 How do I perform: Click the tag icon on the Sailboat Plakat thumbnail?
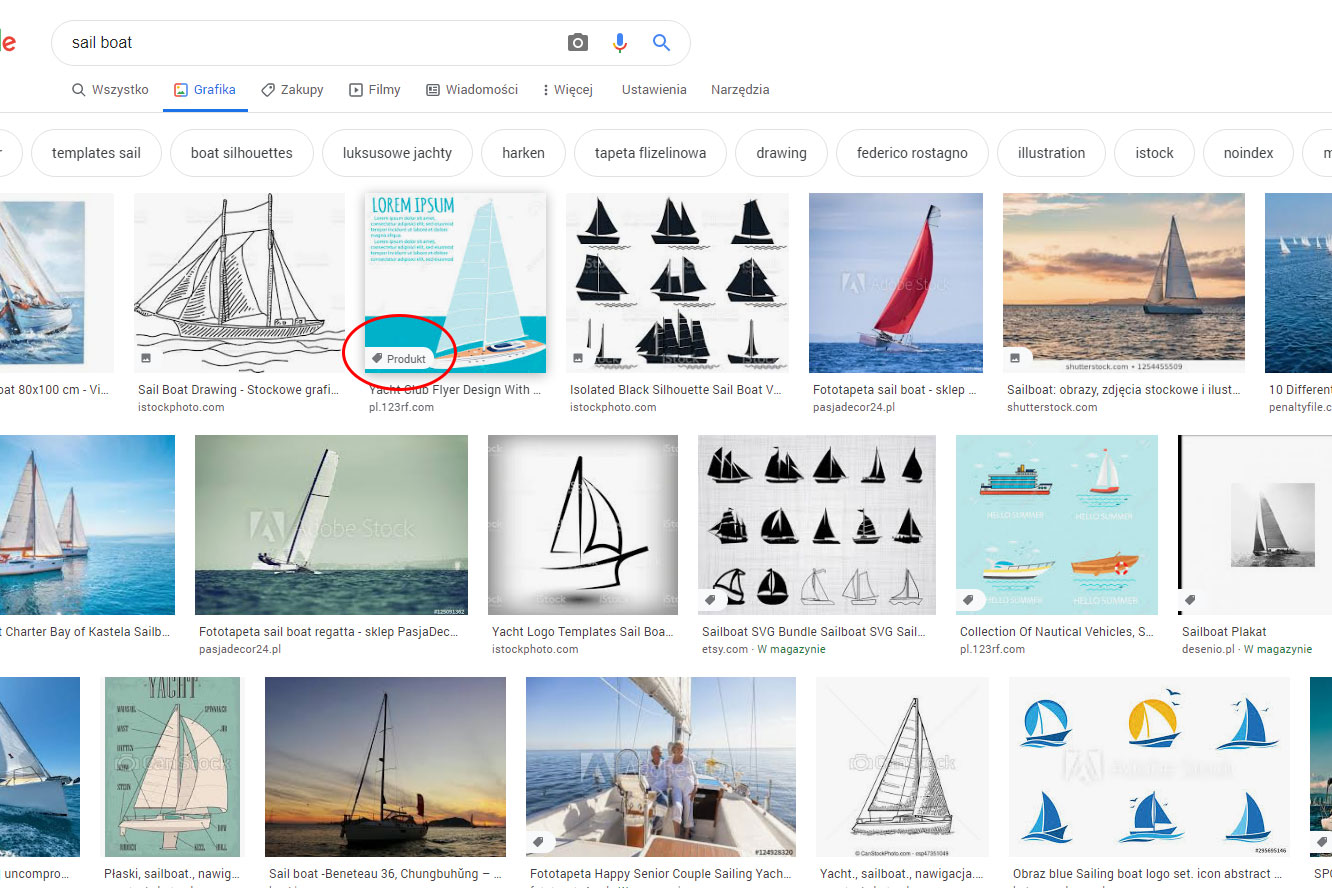1190,599
